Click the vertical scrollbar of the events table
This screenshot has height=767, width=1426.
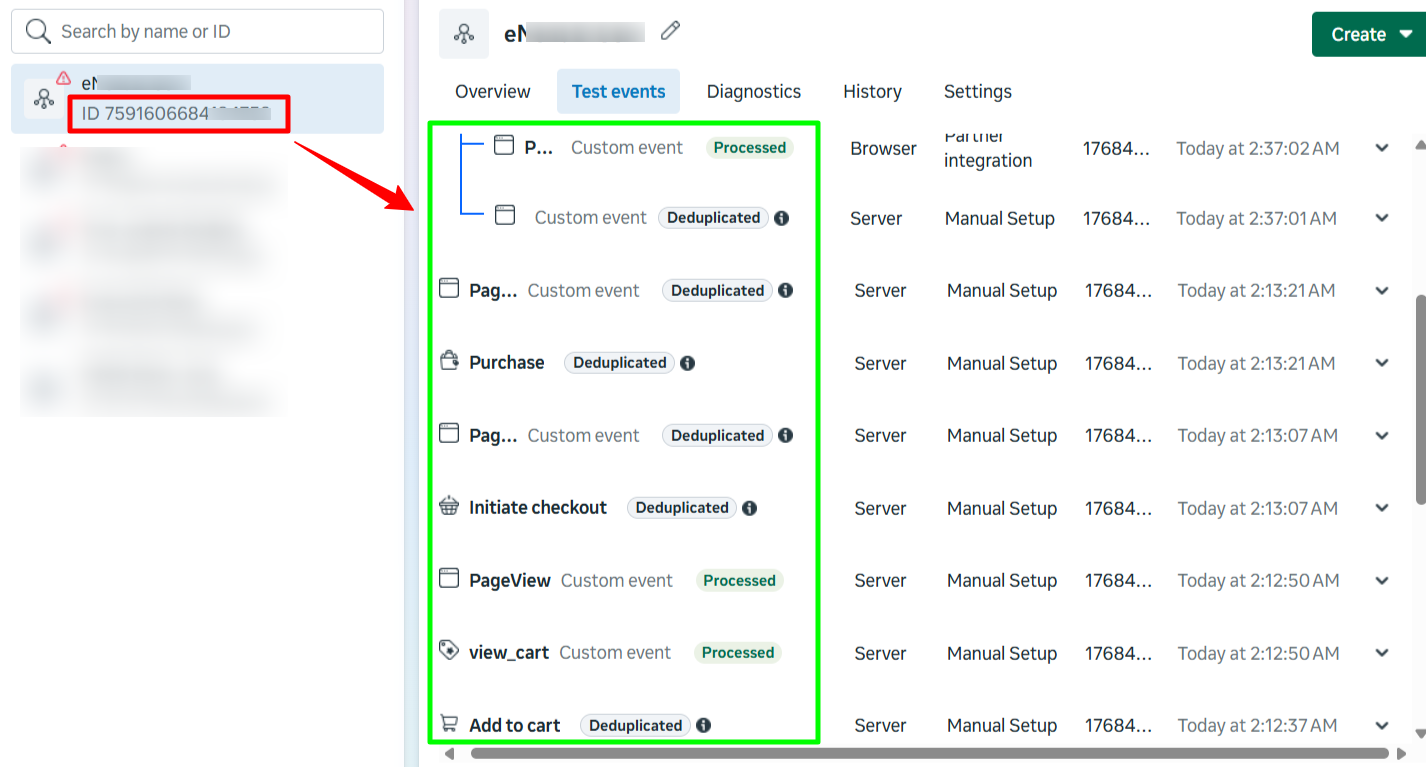tap(1420, 399)
